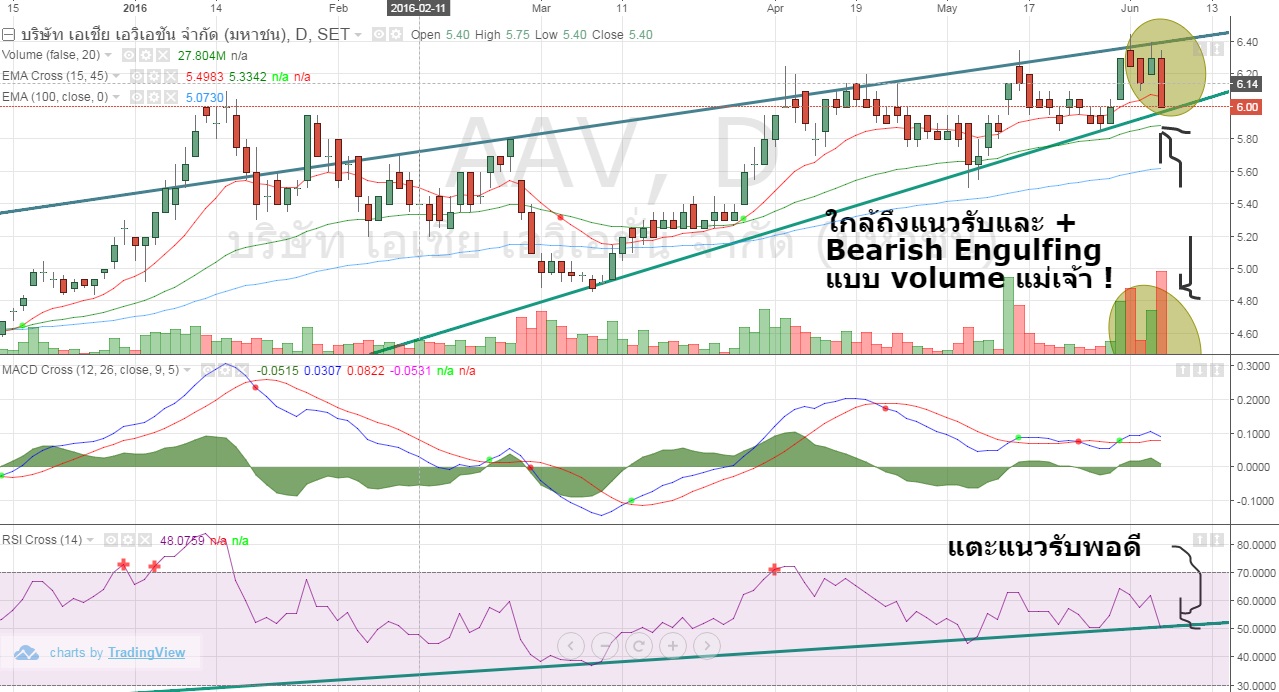Reset the chart view with circular arrow
The width and height of the screenshot is (1279, 692).
coord(638,645)
